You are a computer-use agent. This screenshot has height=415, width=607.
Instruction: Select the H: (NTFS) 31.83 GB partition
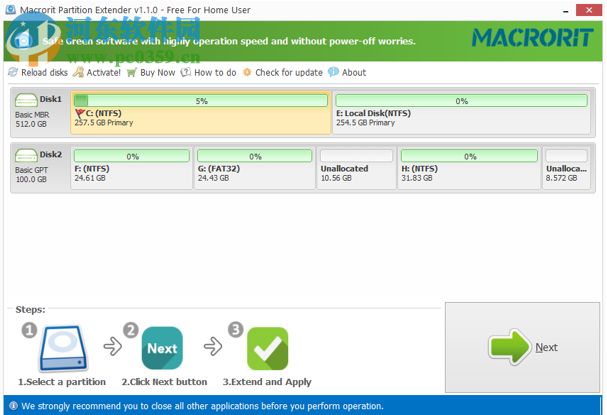469,168
